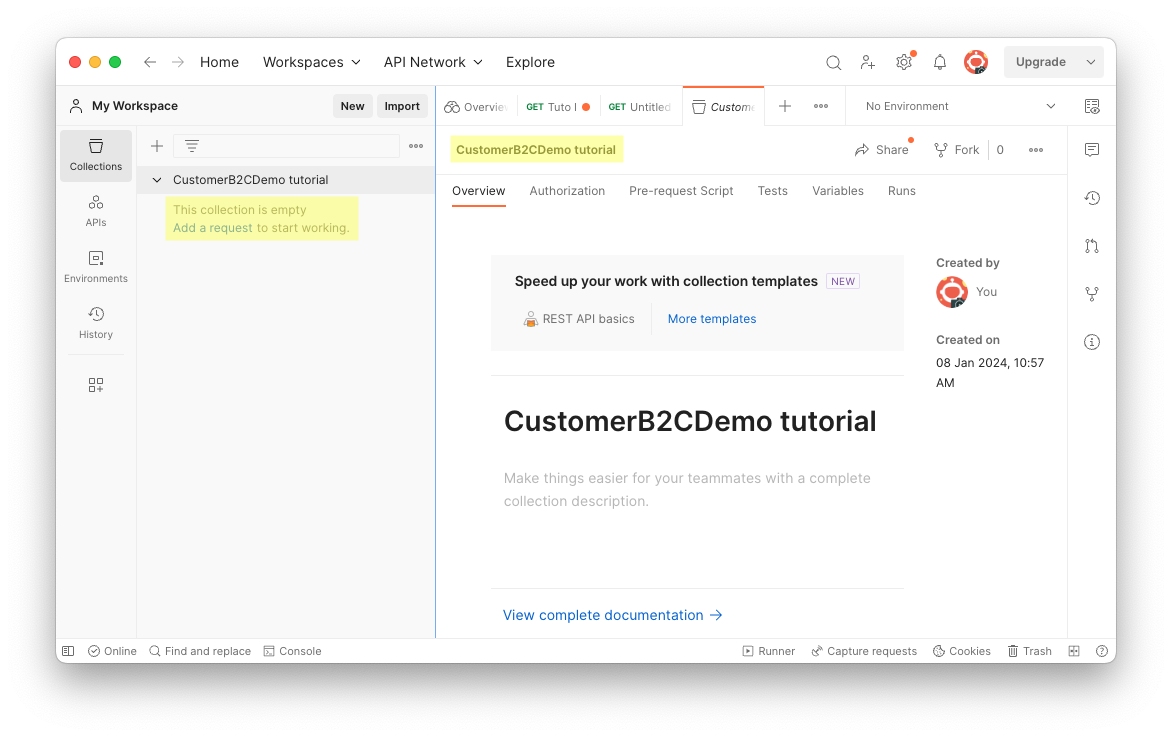Select the CustomerB2CDemo collection tab
The height and width of the screenshot is (737, 1172).
(x=724, y=107)
